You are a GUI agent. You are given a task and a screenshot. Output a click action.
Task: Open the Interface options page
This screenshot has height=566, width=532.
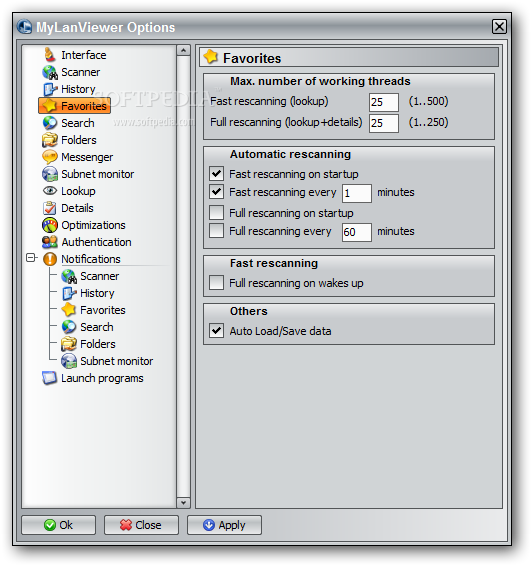click(84, 55)
